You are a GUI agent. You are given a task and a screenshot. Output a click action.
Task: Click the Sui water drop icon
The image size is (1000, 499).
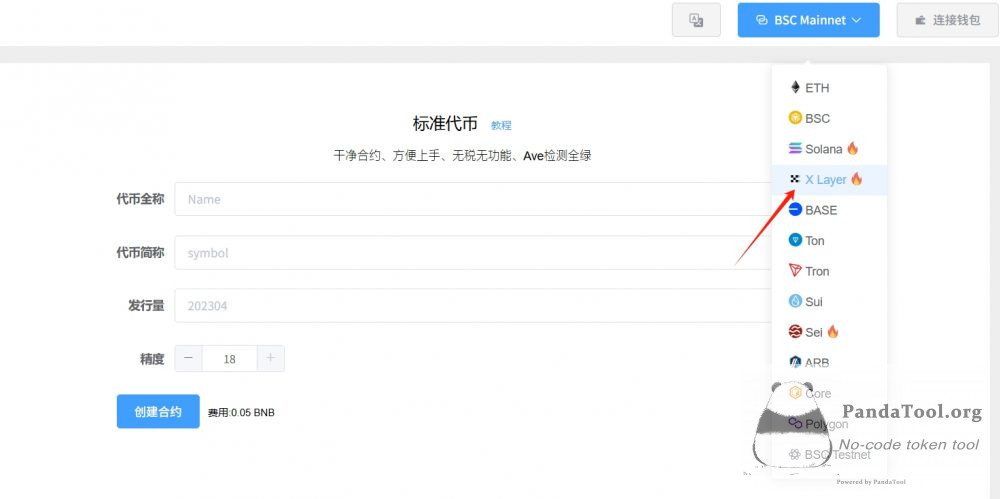(x=795, y=301)
